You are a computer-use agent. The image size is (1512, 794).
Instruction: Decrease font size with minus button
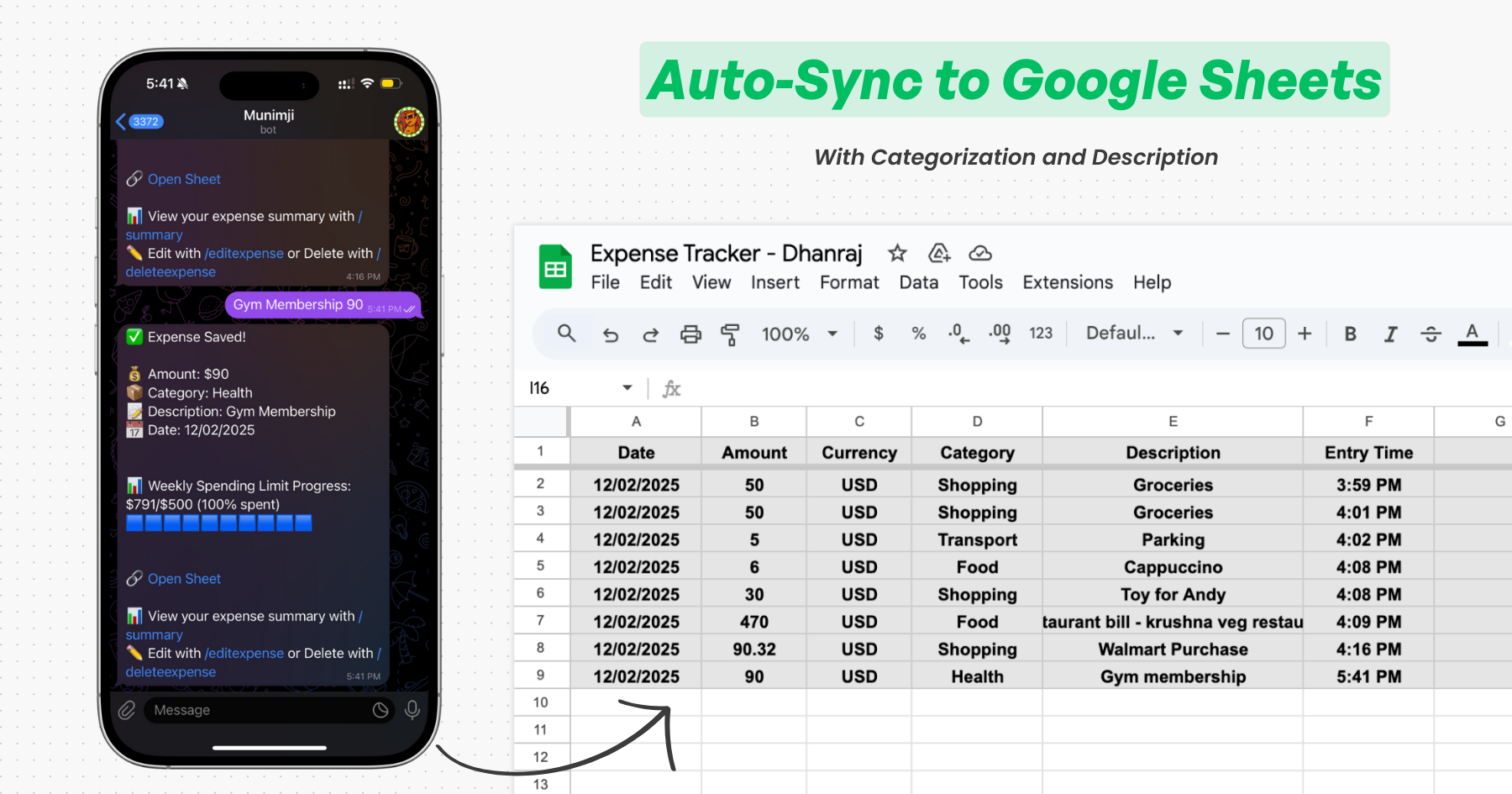coord(1223,334)
